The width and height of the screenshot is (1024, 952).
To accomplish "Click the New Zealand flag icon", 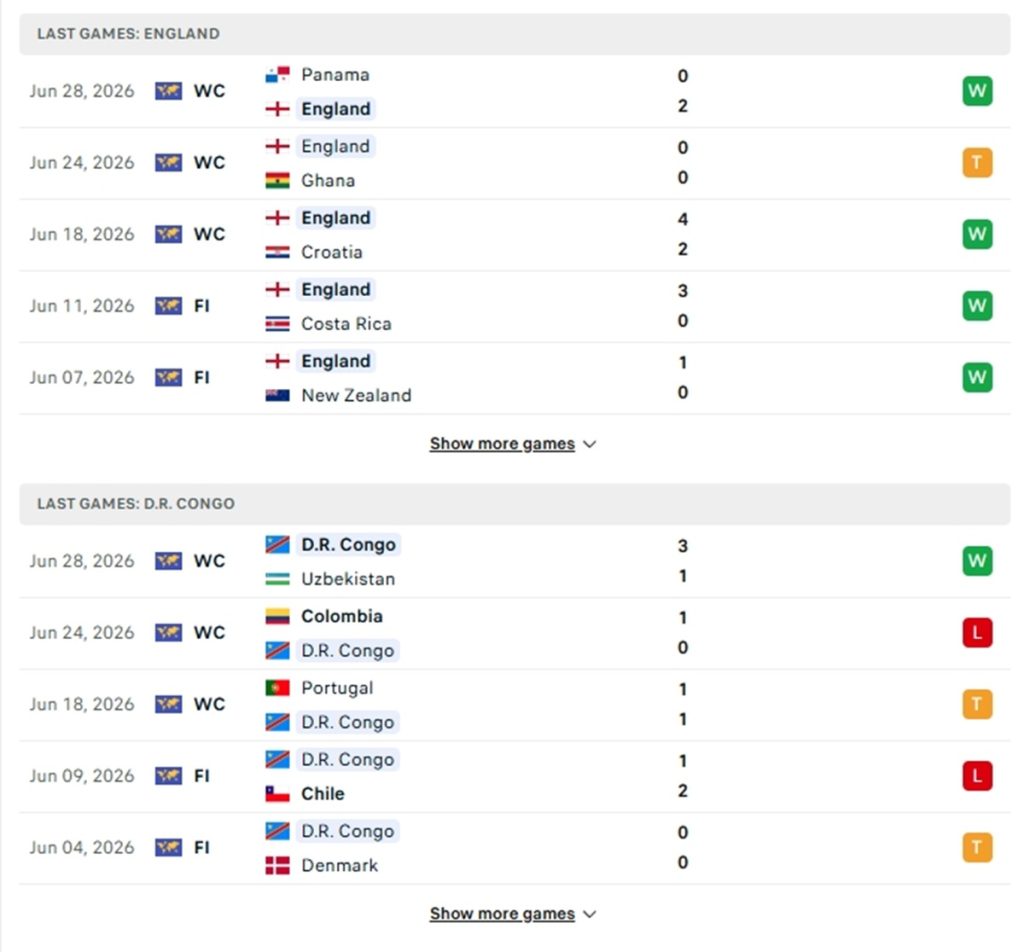I will point(278,395).
